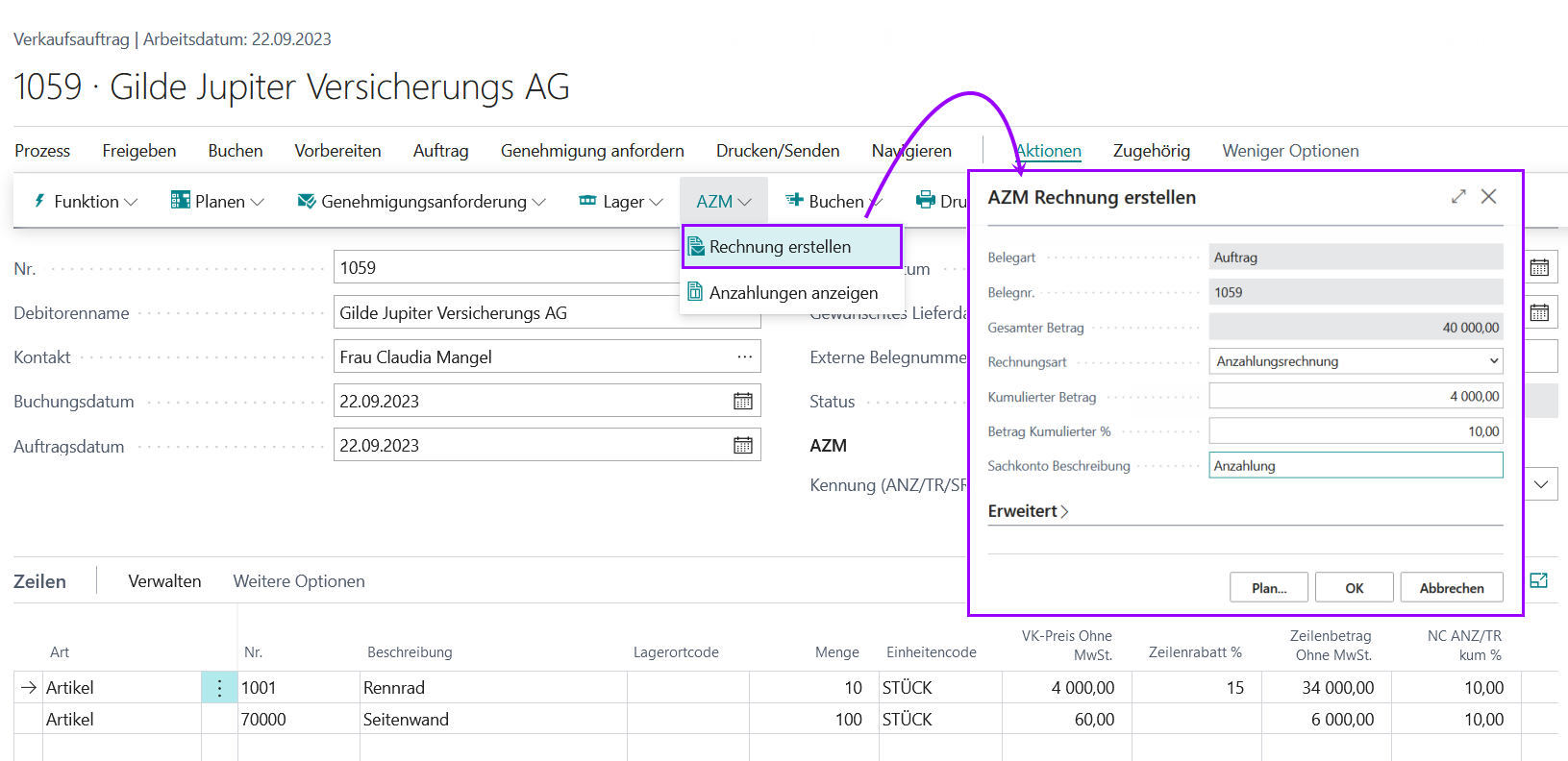Image resolution: width=1568 pixels, height=761 pixels.
Task: Open the Funktion dropdown menu
Action: [86, 202]
